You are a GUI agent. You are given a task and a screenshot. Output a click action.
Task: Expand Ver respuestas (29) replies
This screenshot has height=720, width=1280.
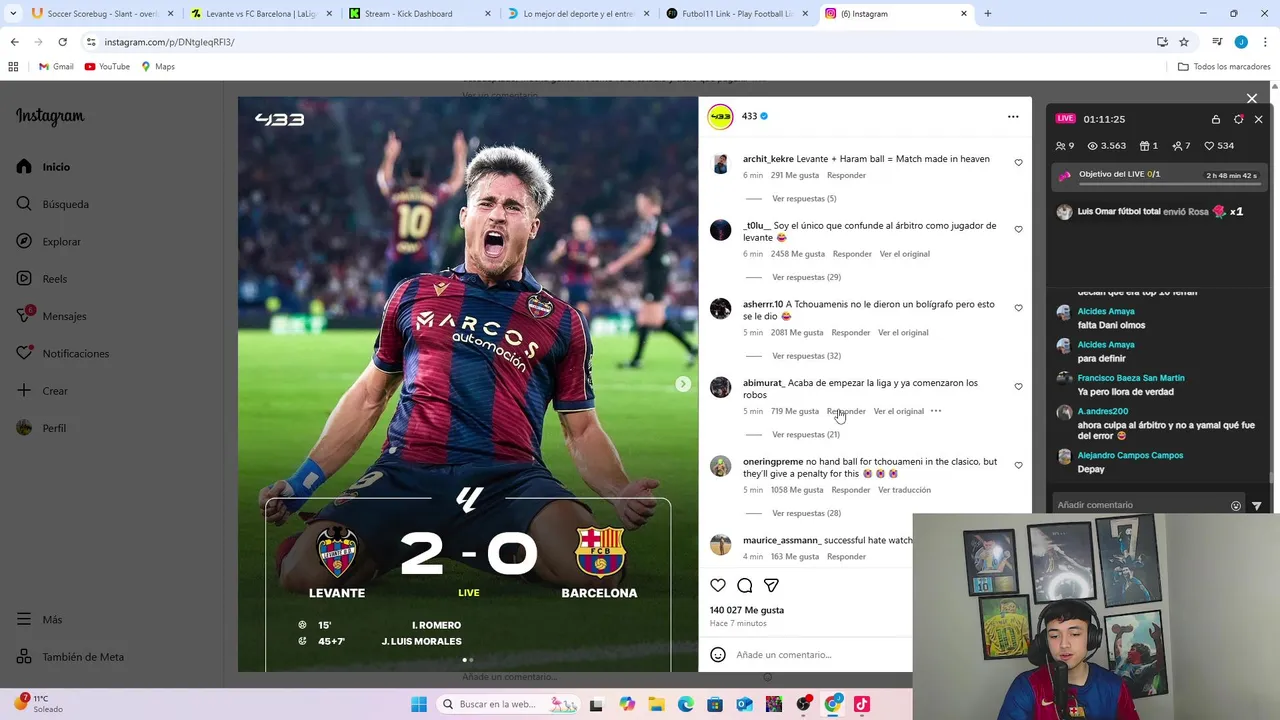[806, 277]
